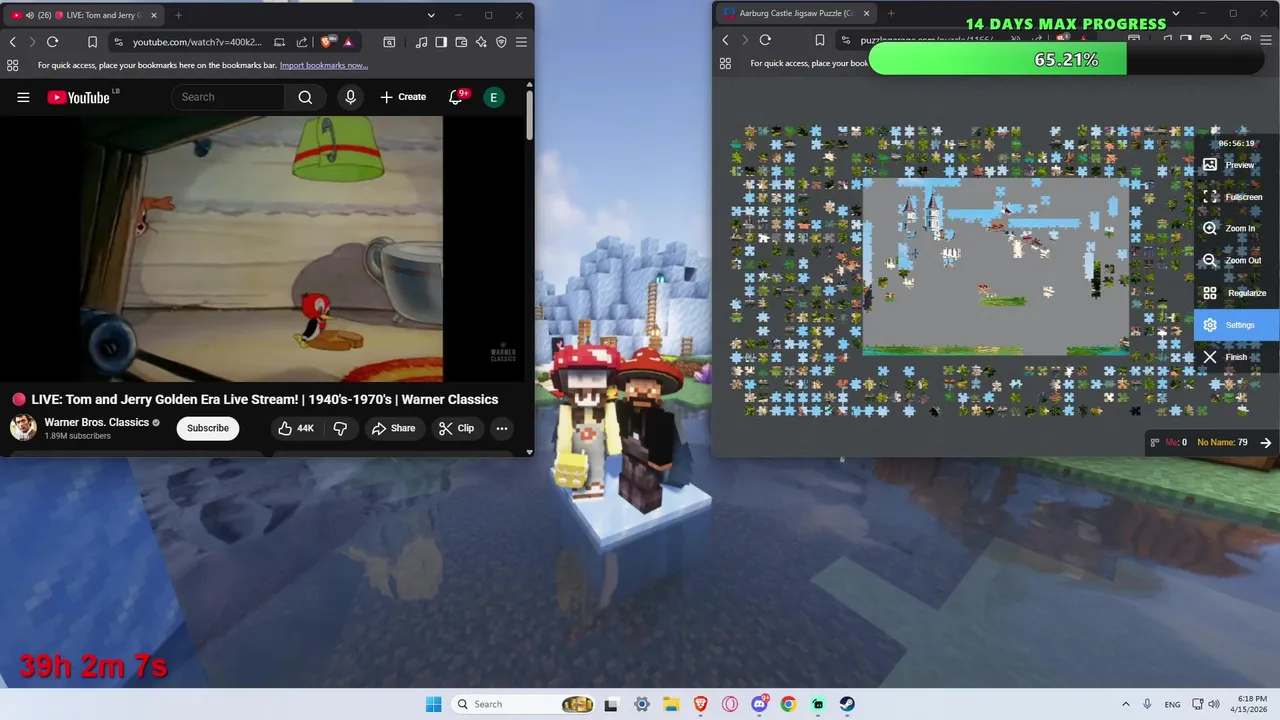The width and height of the screenshot is (1280, 720).
Task: Bookmark the YouTube page
Action: click(x=92, y=42)
